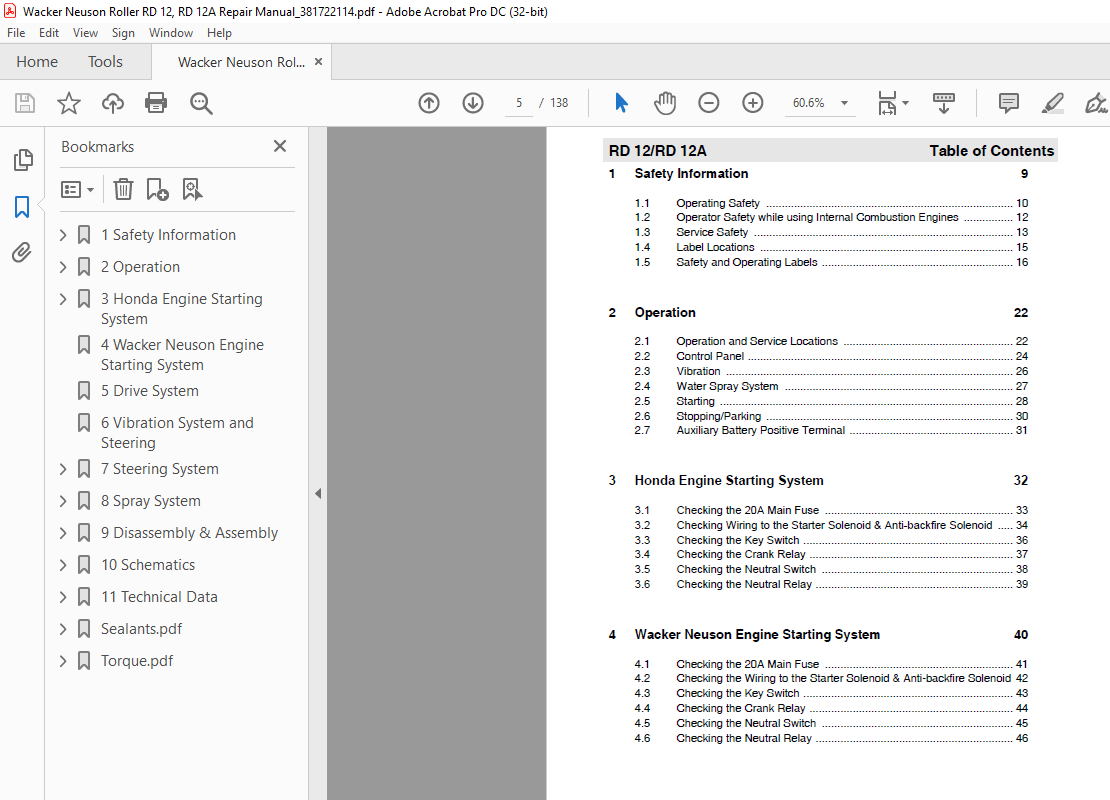This screenshot has width=1110, height=800.
Task: Jump to 1.1 Operating Safety entry
Action: [831, 203]
